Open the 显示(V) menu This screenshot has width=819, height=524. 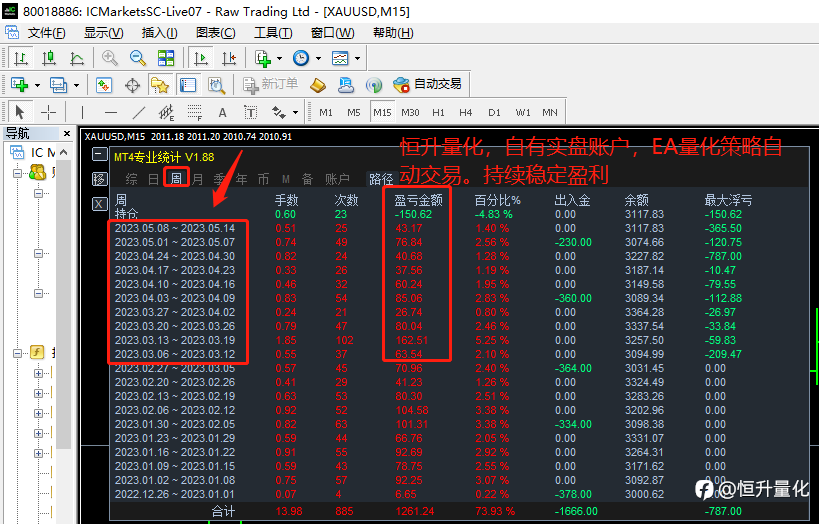tap(103, 33)
